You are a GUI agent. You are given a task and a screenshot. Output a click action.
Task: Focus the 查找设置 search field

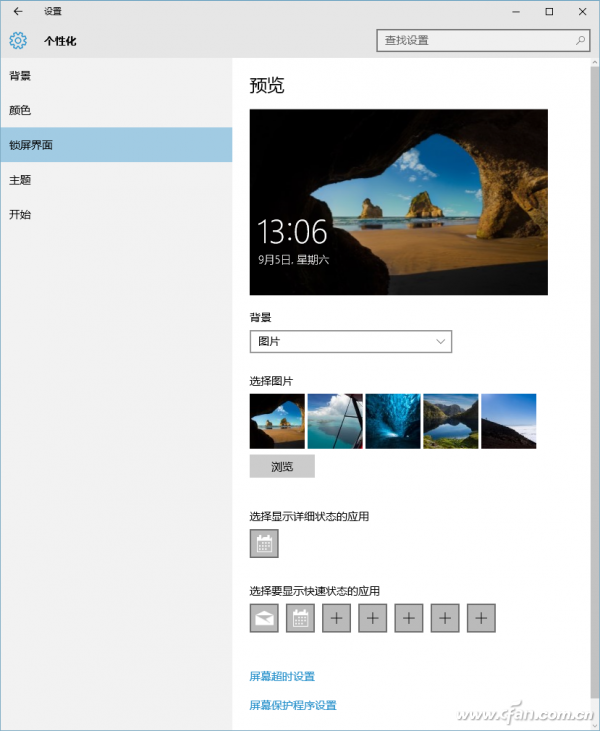tap(483, 41)
